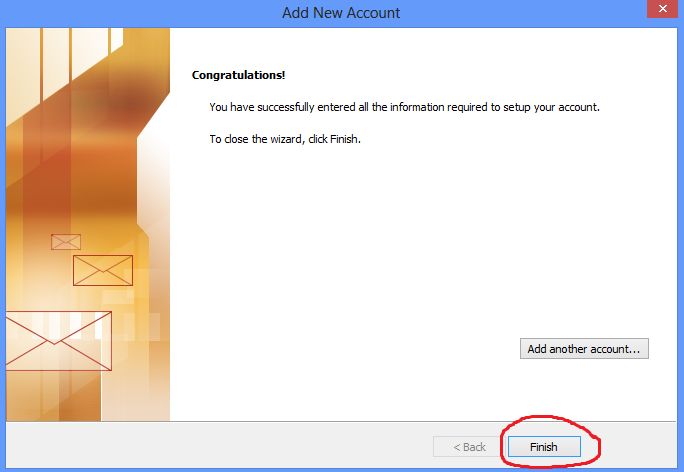Click the Add New Account title text
The width and height of the screenshot is (684, 472).
point(341,13)
